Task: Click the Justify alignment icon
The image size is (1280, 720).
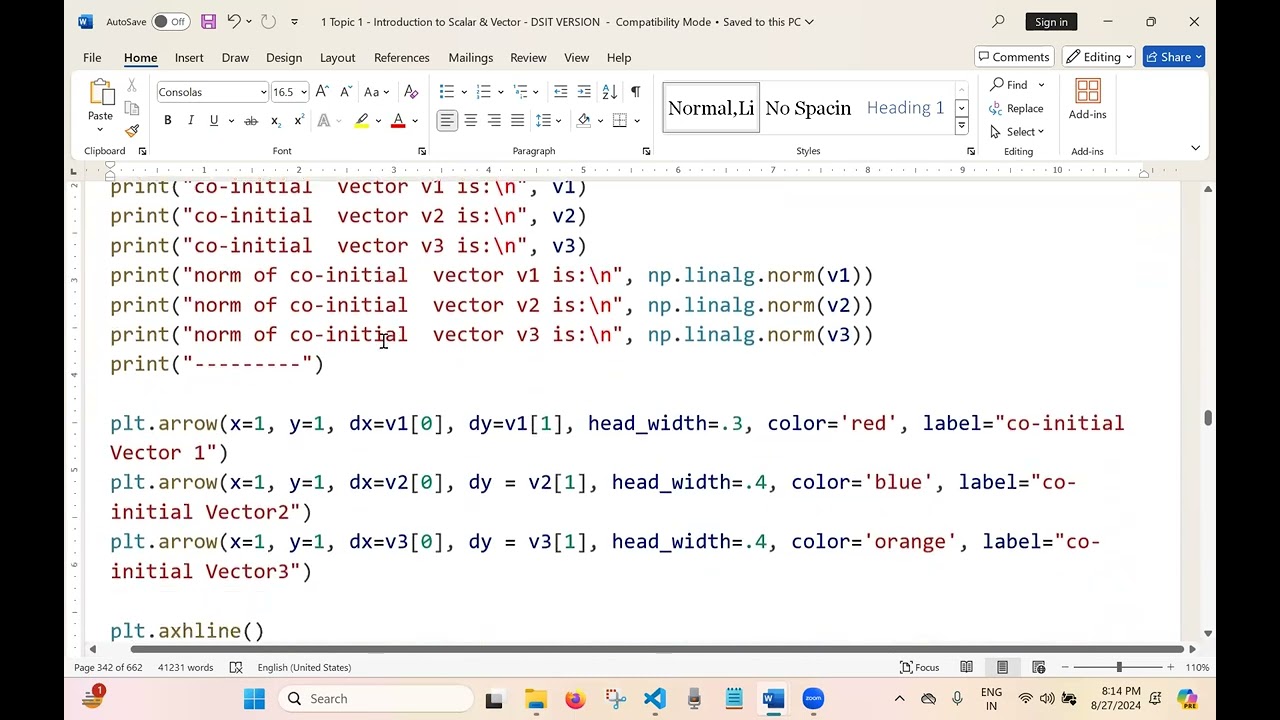Action: (x=517, y=121)
